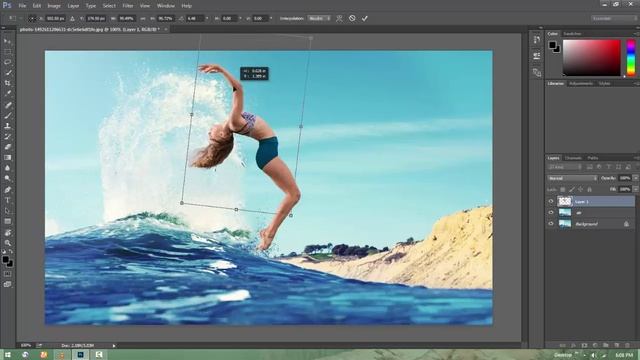
Task: Select the Healing Brush tool
Action: click(7, 105)
